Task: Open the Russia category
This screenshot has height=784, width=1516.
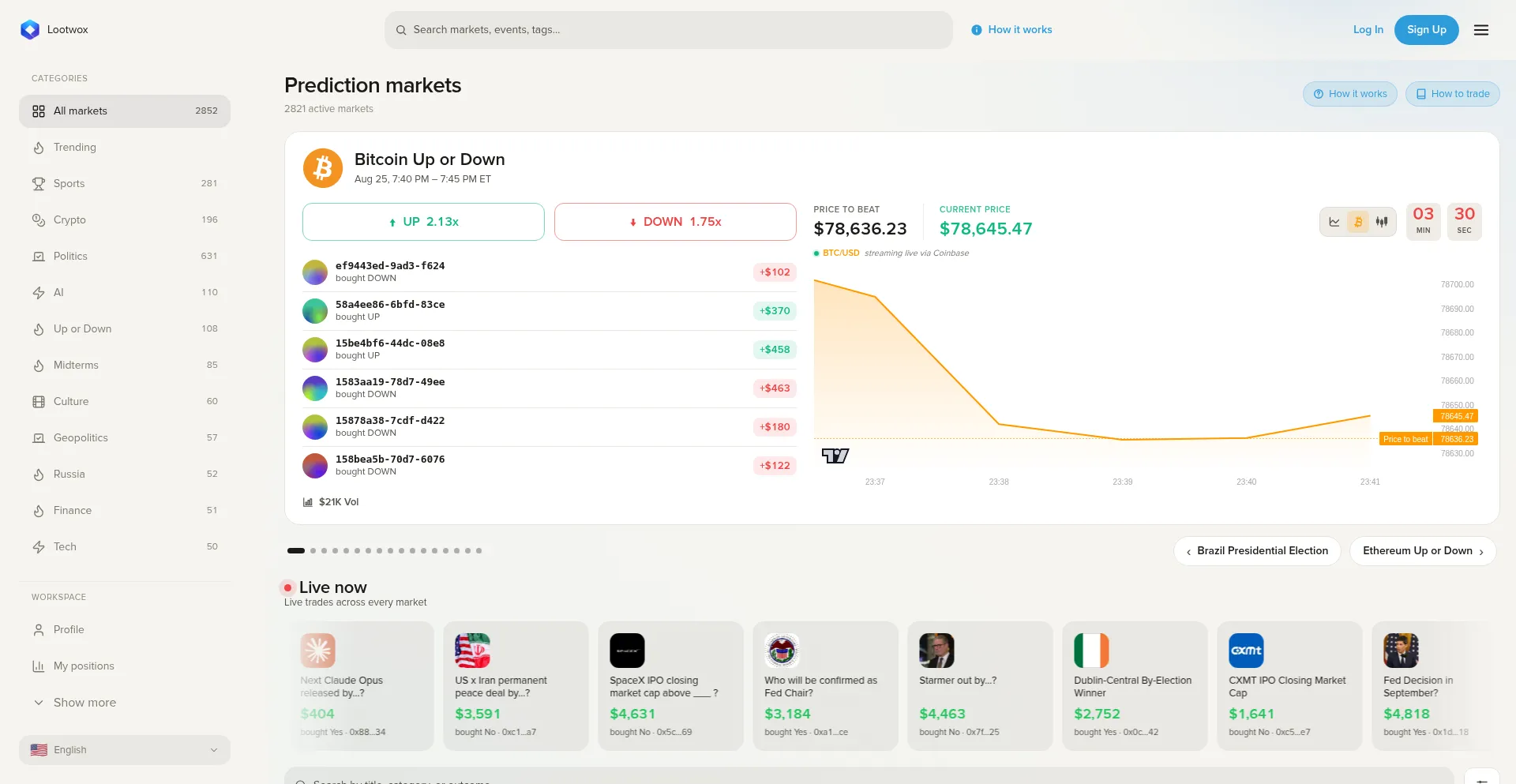Action: [125, 475]
